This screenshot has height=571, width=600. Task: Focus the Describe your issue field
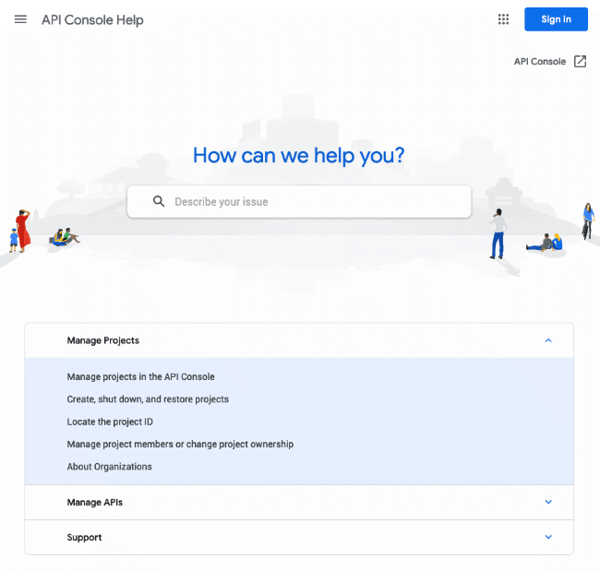click(x=299, y=202)
